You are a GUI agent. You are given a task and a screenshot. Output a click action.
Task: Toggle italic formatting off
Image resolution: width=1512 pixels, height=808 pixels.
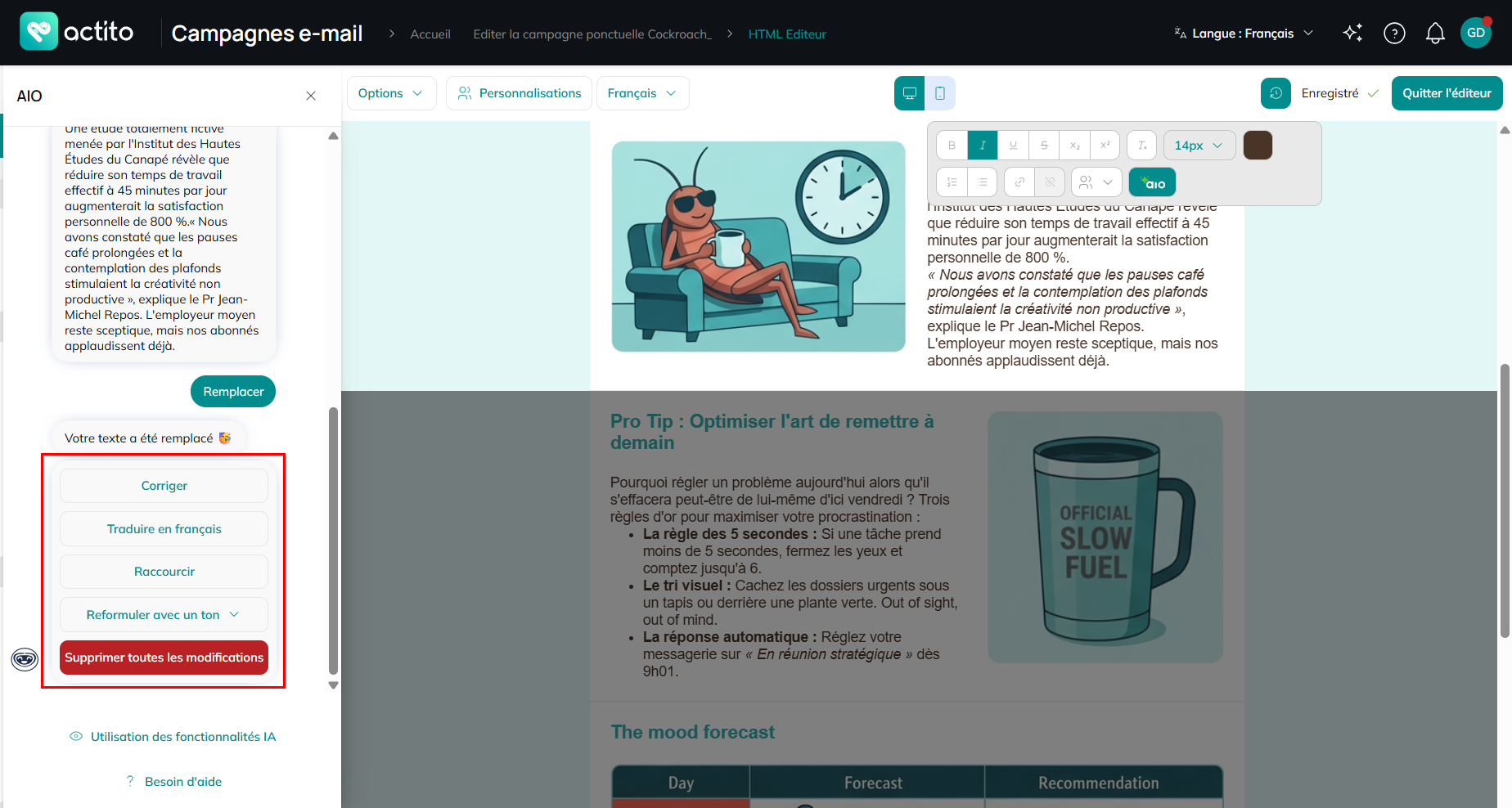(983, 146)
